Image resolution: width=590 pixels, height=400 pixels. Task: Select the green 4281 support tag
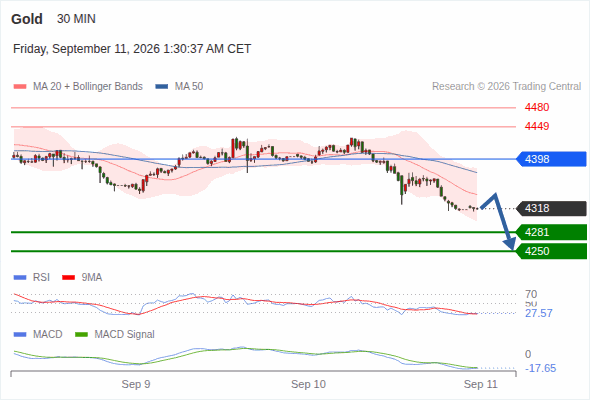[551, 232]
